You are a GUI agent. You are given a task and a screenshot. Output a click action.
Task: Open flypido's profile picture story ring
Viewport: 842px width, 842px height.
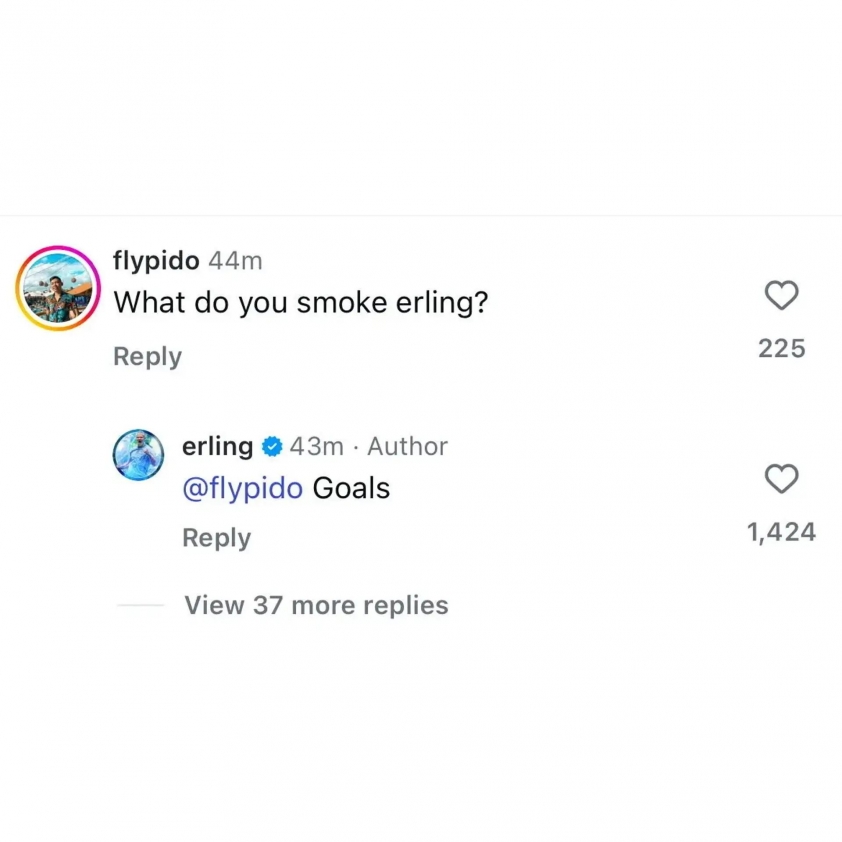pos(57,288)
